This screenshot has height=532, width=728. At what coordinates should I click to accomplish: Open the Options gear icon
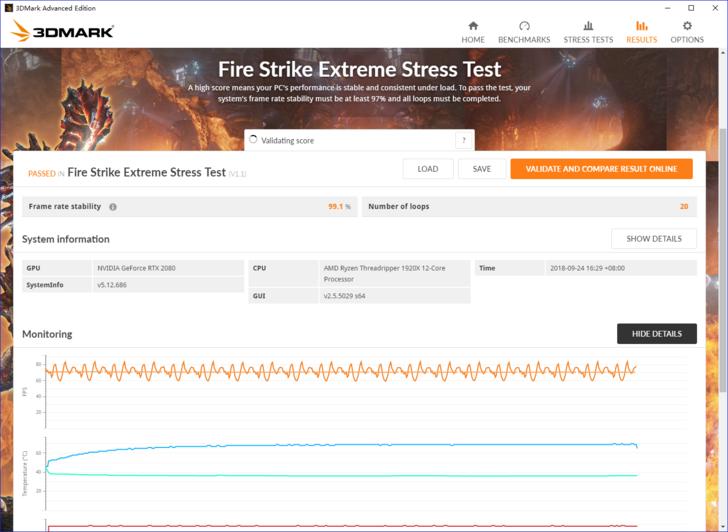pyautogui.click(x=687, y=26)
